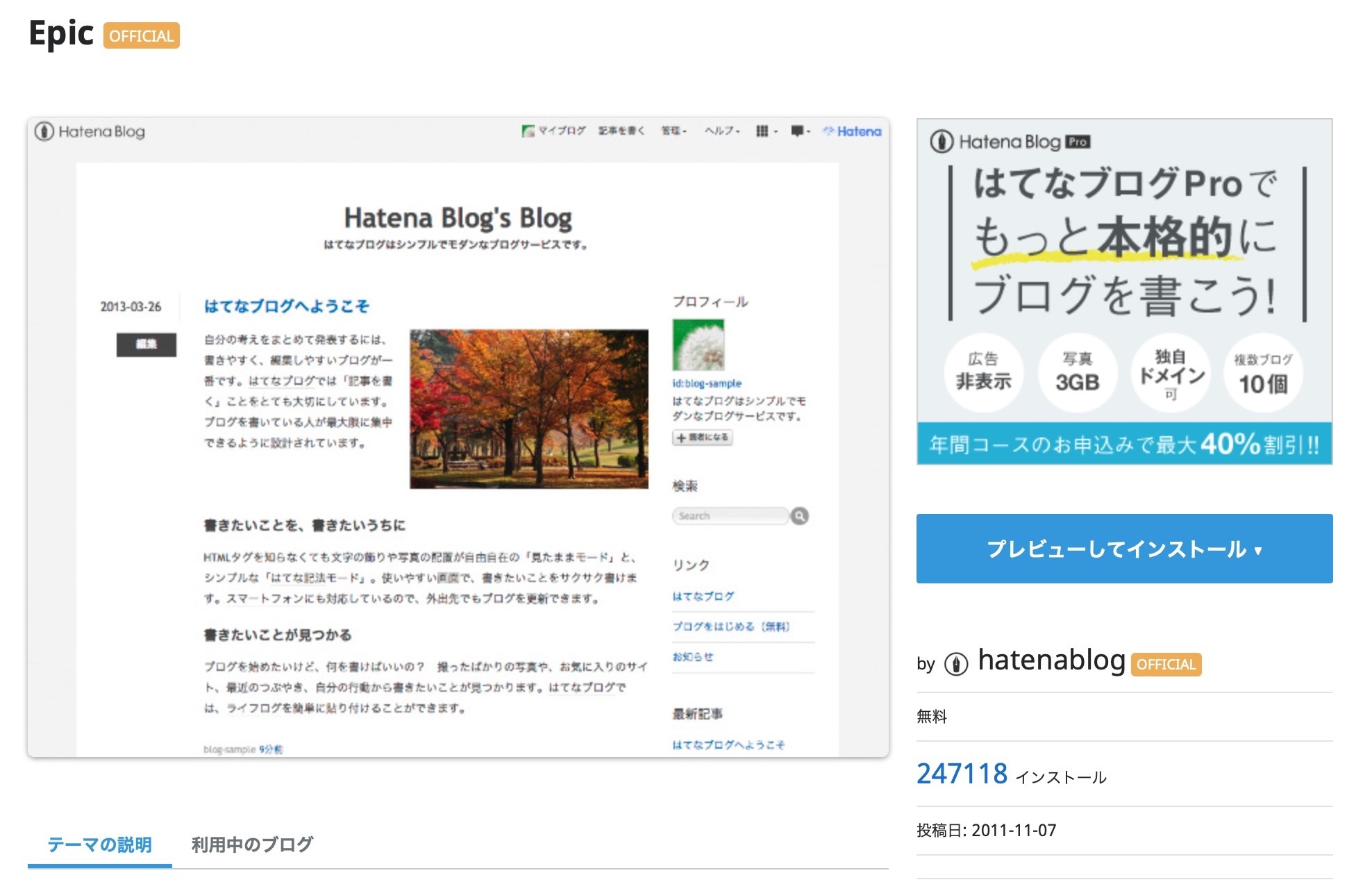
Task: Open the Epic theme preview screenshot
Action: (x=458, y=438)
